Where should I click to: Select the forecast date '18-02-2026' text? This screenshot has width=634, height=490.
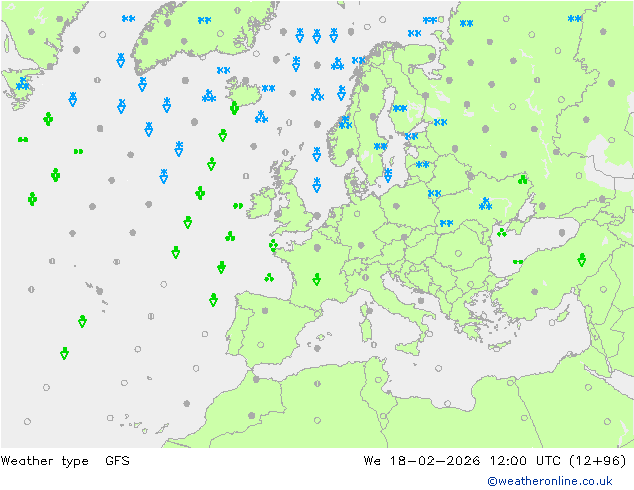435,460
